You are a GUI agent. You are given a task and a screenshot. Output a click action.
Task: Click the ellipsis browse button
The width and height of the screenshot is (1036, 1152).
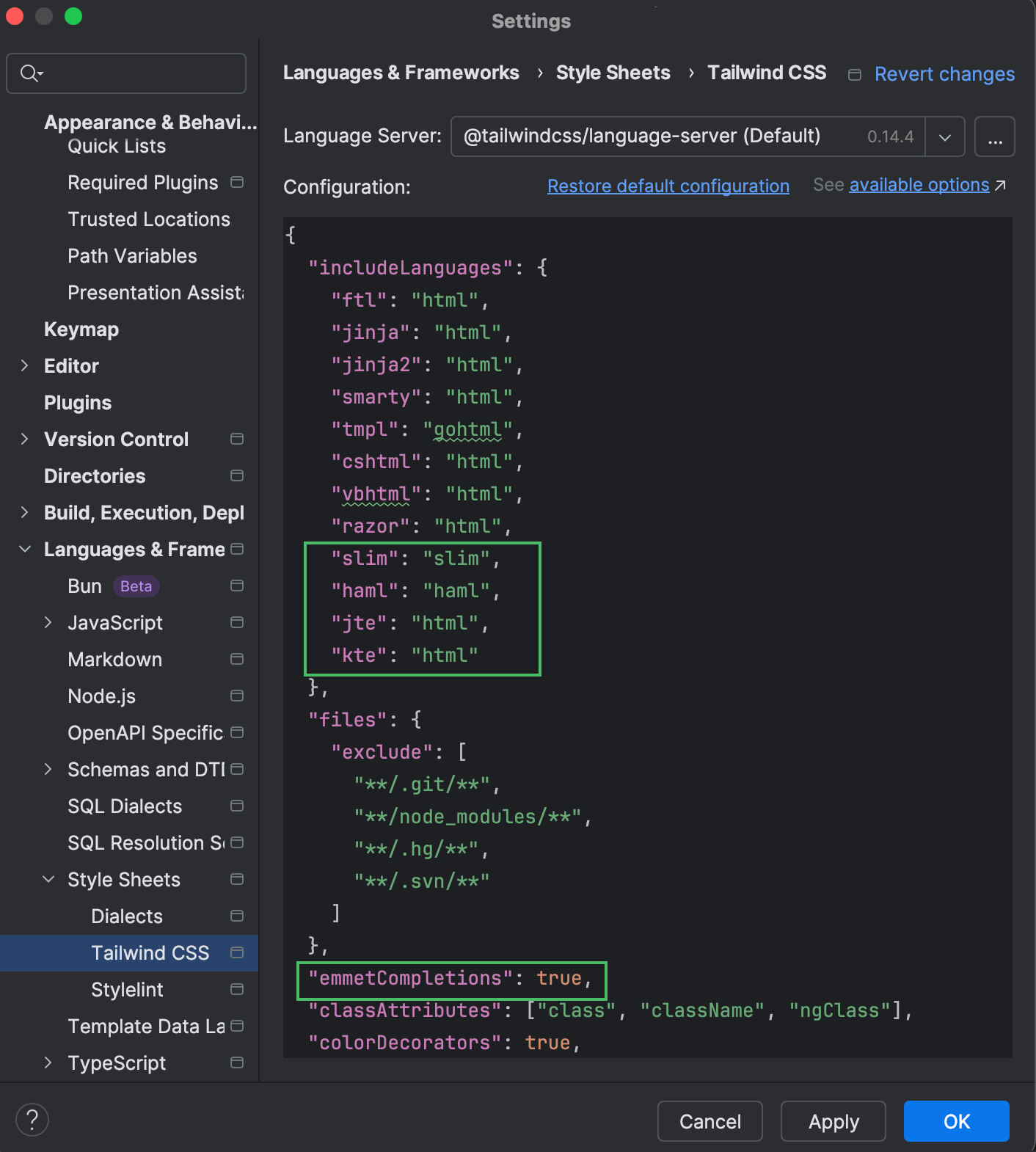994,137
